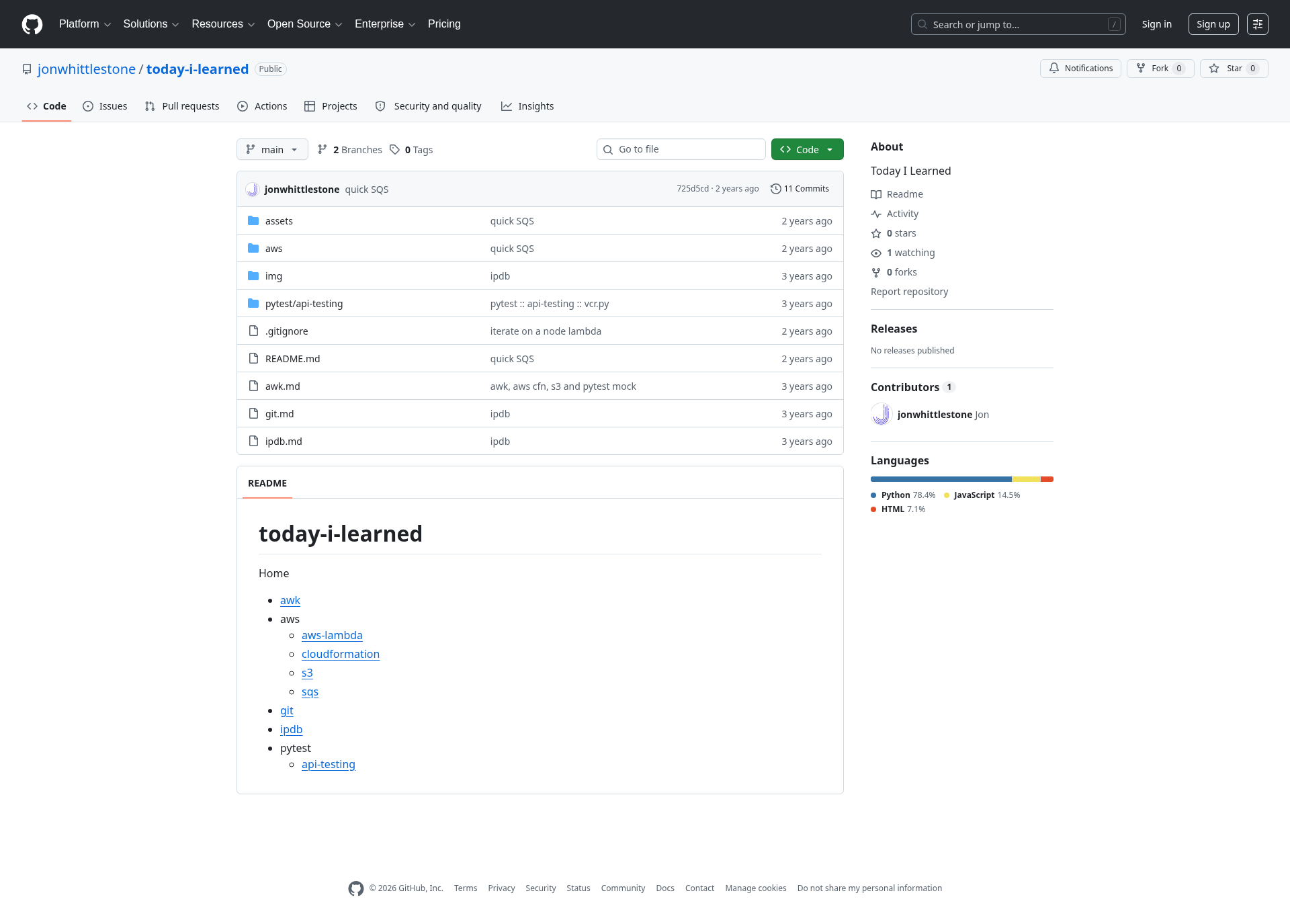This screenshot has width=1290, height=924.
Task: Expand the Platform menu
Action: (85, 24)
